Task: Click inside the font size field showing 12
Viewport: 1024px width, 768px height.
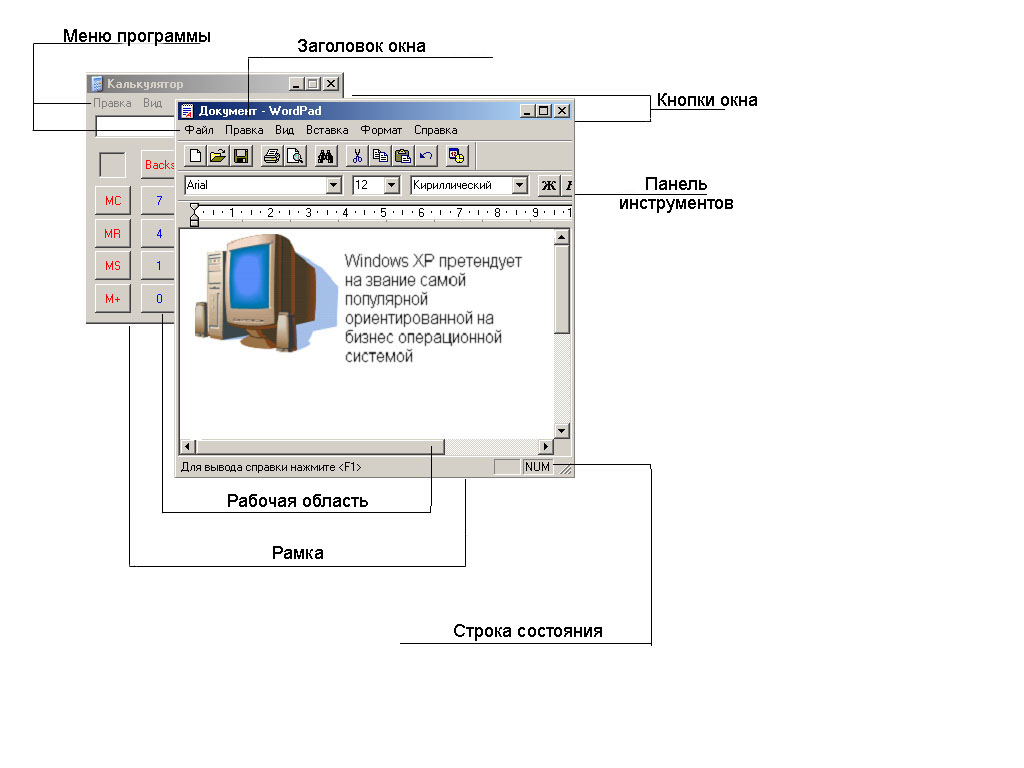Action: click(368, 185)
